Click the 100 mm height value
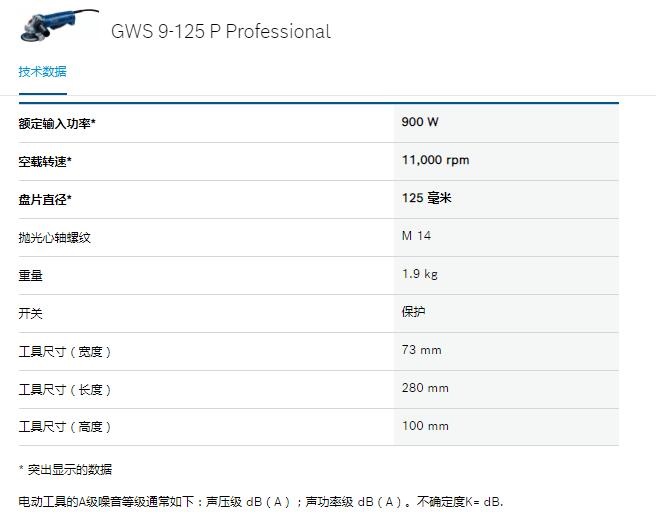The height and width of the screenshot is (526, 656). coord(425,426)
